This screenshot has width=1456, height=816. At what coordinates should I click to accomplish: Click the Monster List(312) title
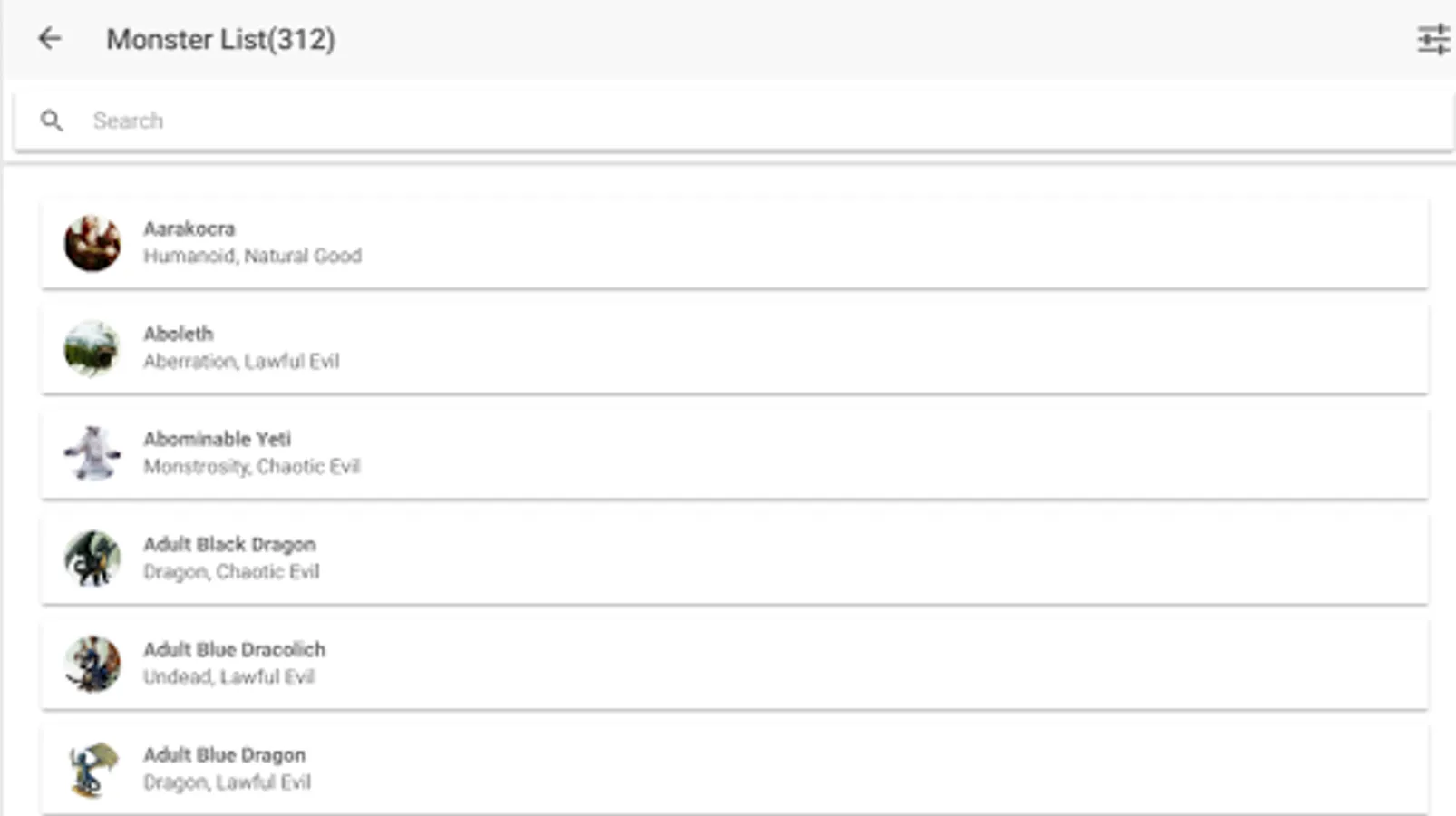tap(220, 39)
